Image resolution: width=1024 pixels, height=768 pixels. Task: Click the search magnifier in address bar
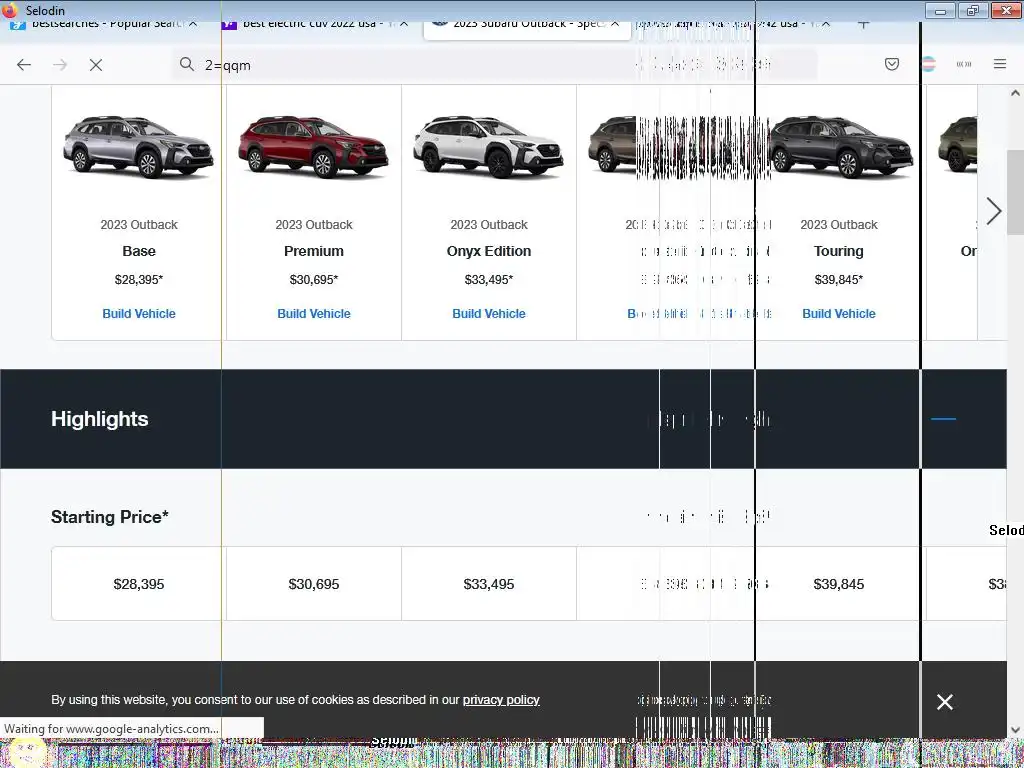pos(187,64)
